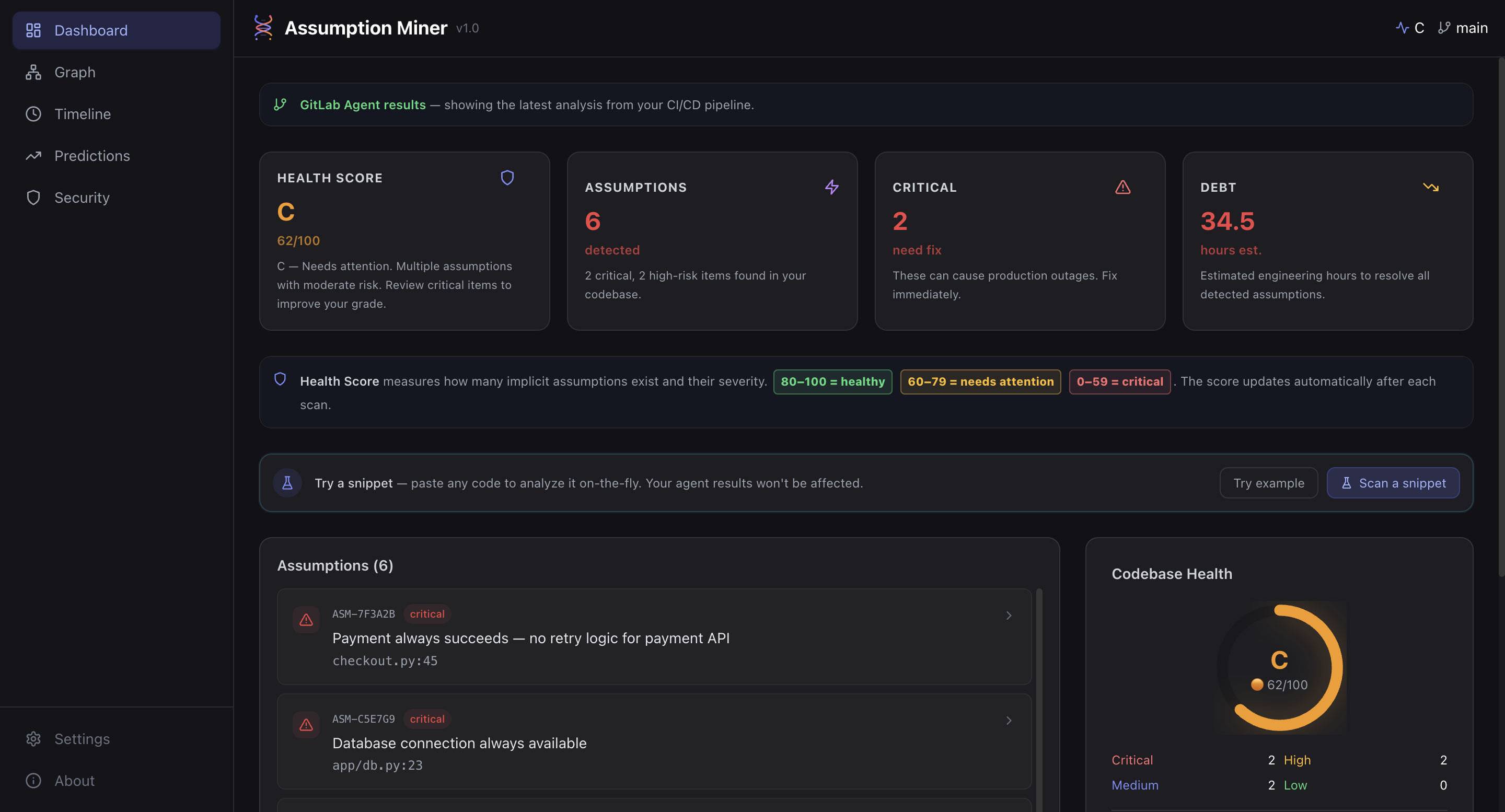Click the activity pulse icon beside grade C
The height and width of the screenshot is (812, 1505).
tap(1402, 28)
